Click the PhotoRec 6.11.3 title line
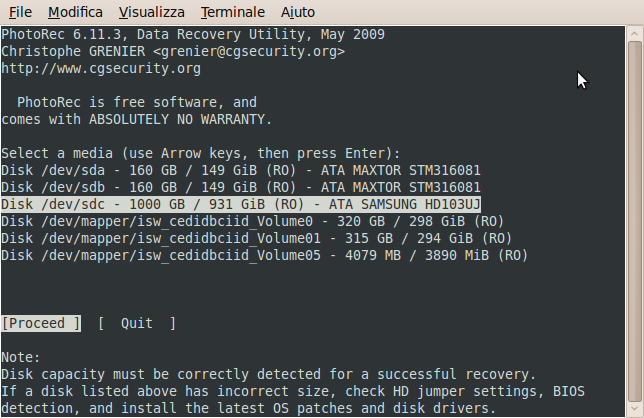 click(193, 34)
